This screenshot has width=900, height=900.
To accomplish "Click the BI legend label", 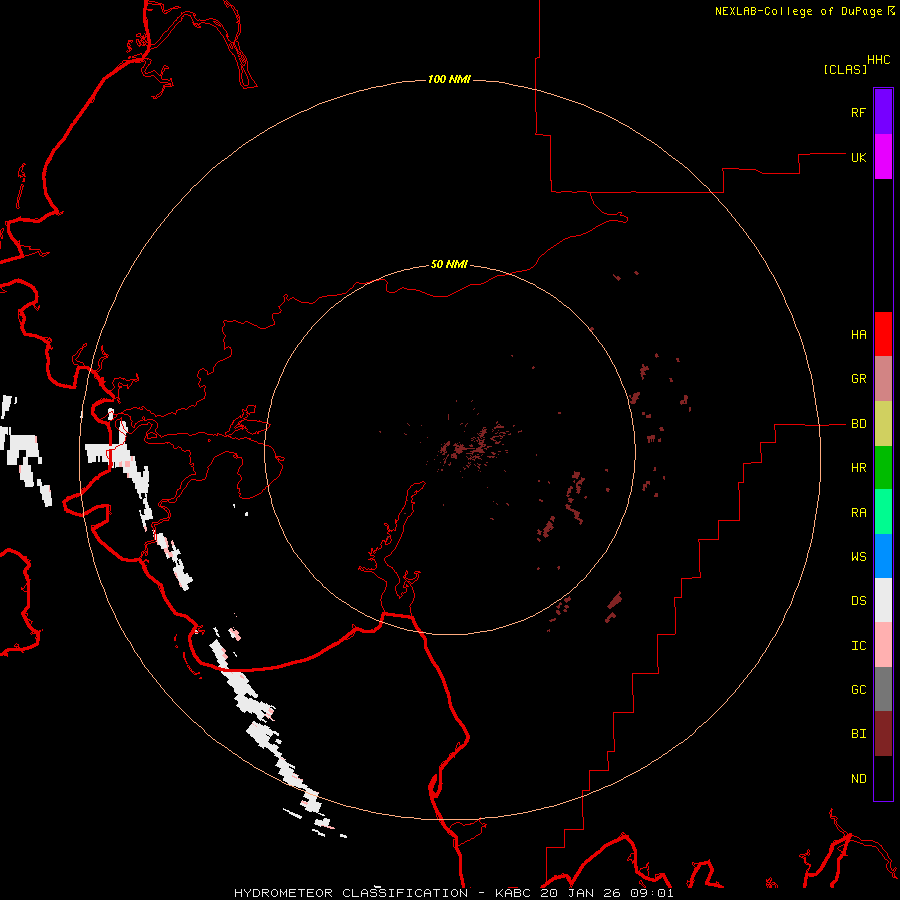I will coord(858,734).
